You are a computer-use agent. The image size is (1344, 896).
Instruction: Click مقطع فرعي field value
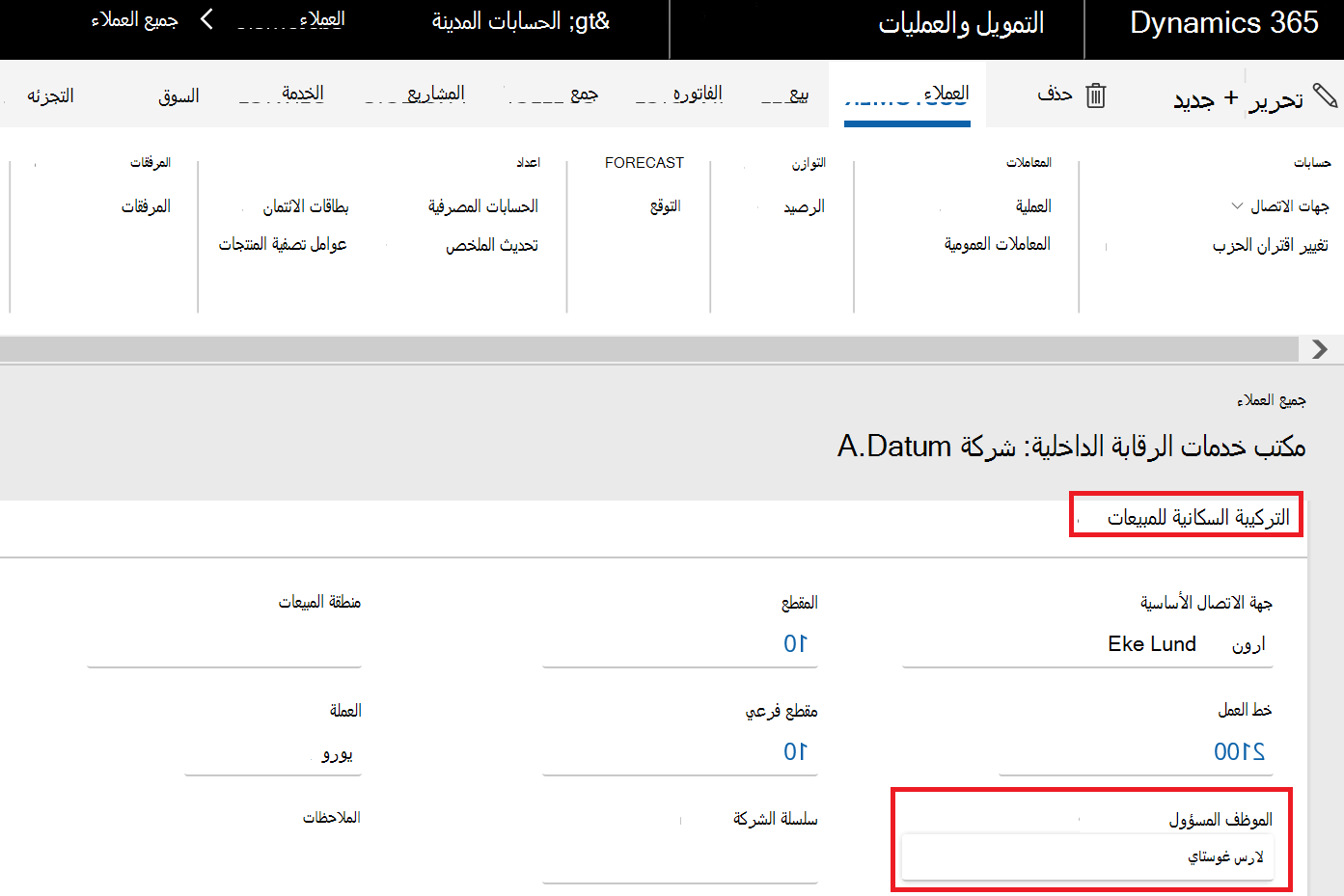point(680,752)
